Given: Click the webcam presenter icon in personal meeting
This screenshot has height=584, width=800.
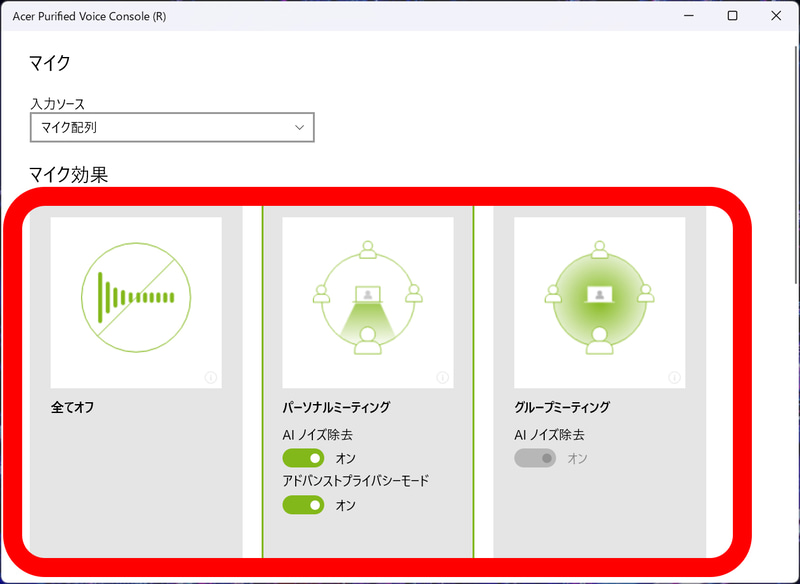Looking at the screenshot, I should click(x=368, y=288).
